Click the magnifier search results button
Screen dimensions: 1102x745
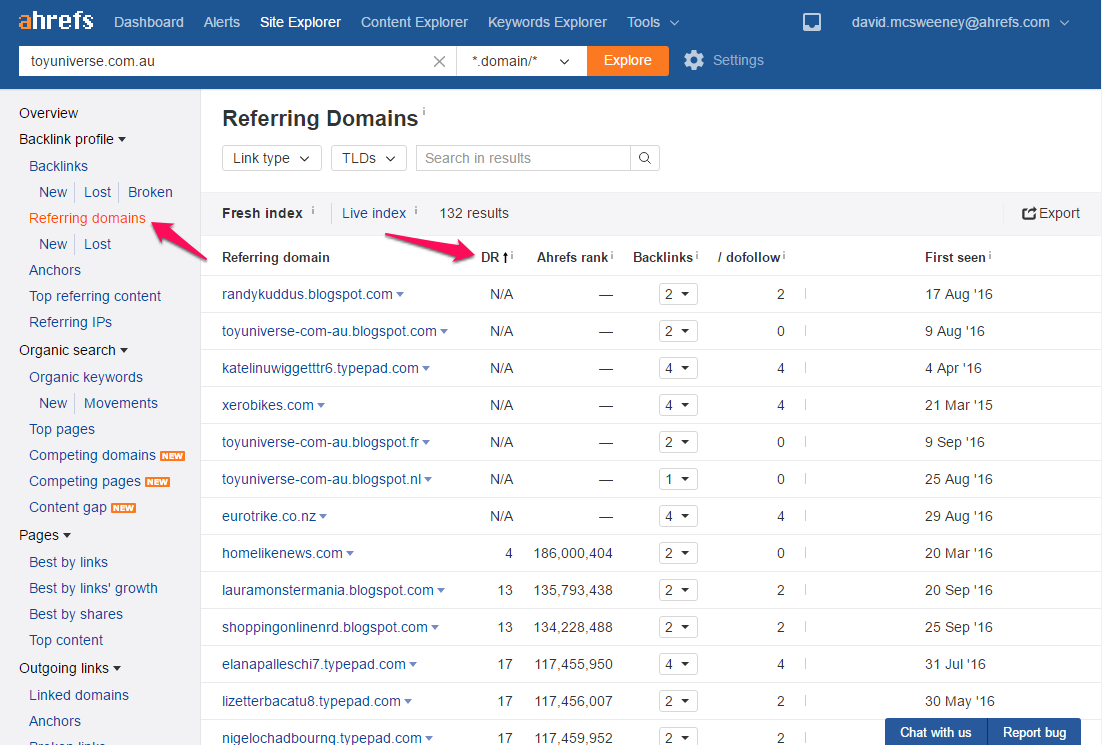click(644, 158)
